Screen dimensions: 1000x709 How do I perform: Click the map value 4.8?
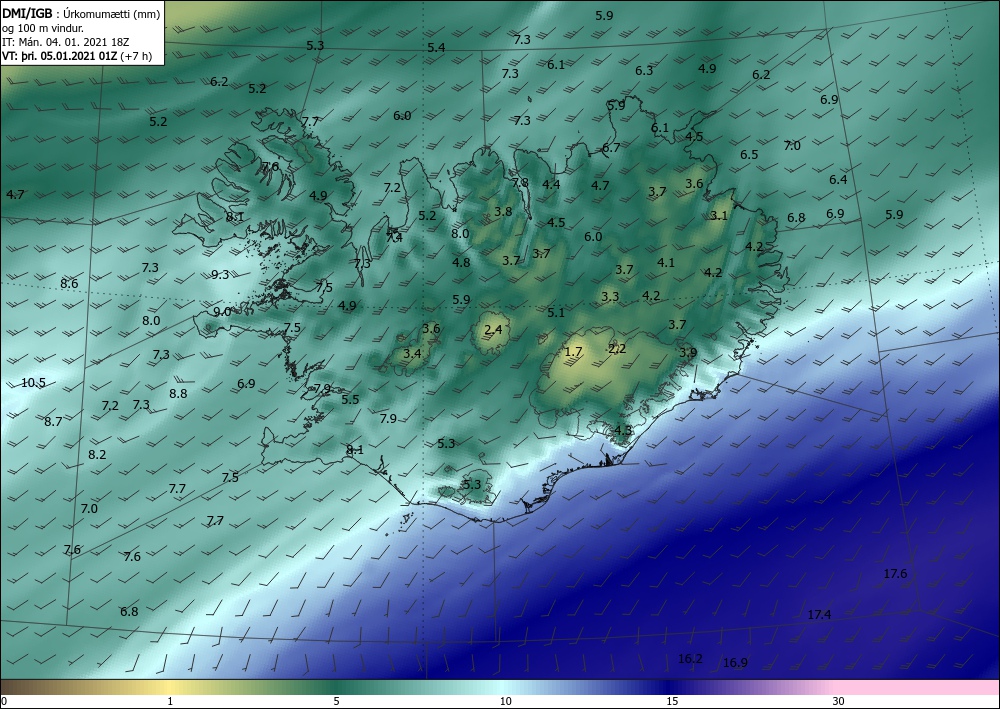(x=461, y=263)
